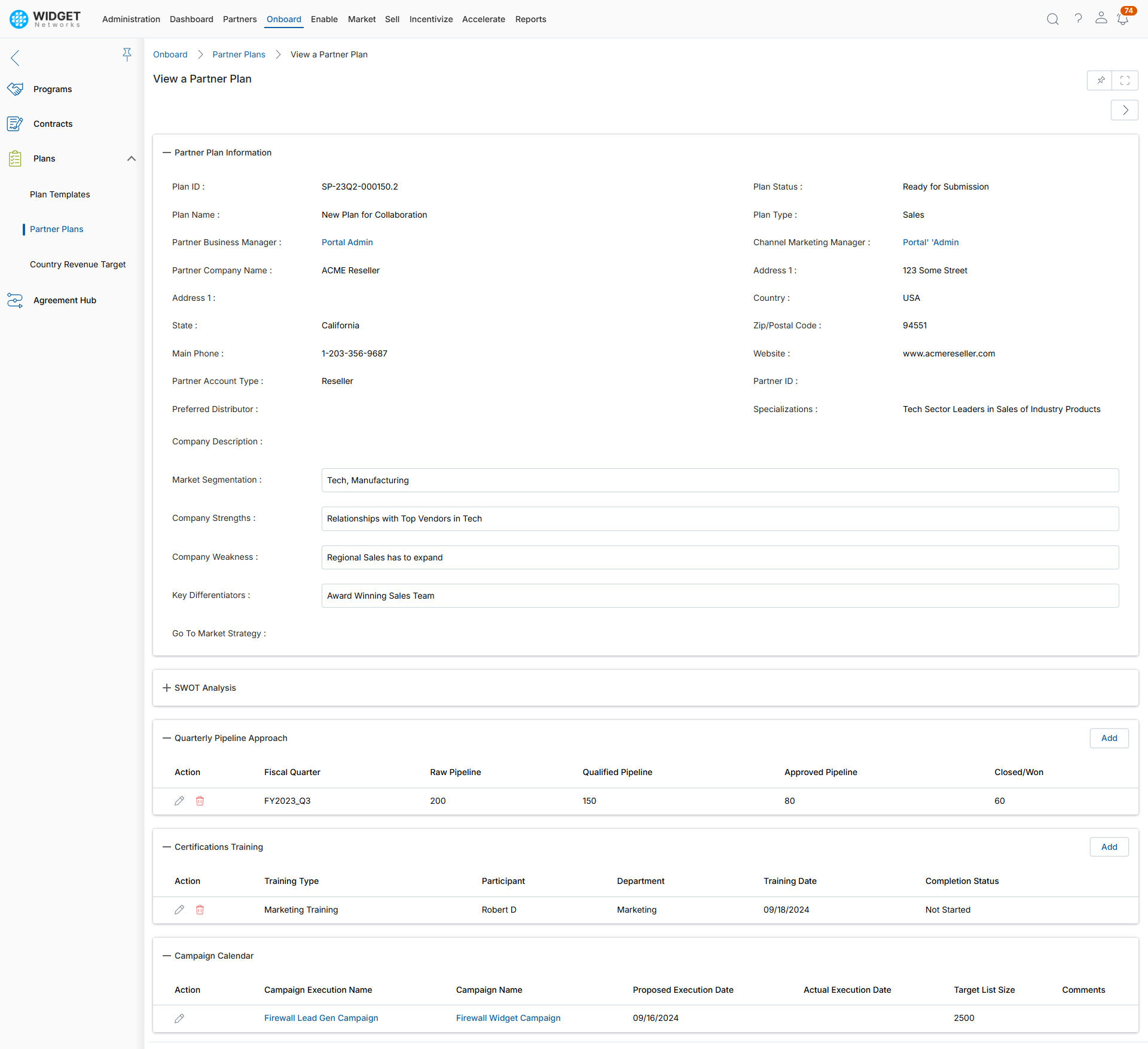
Task: Edit the FY2023_Q3 pipeline row
Action: tap(179, 801)
